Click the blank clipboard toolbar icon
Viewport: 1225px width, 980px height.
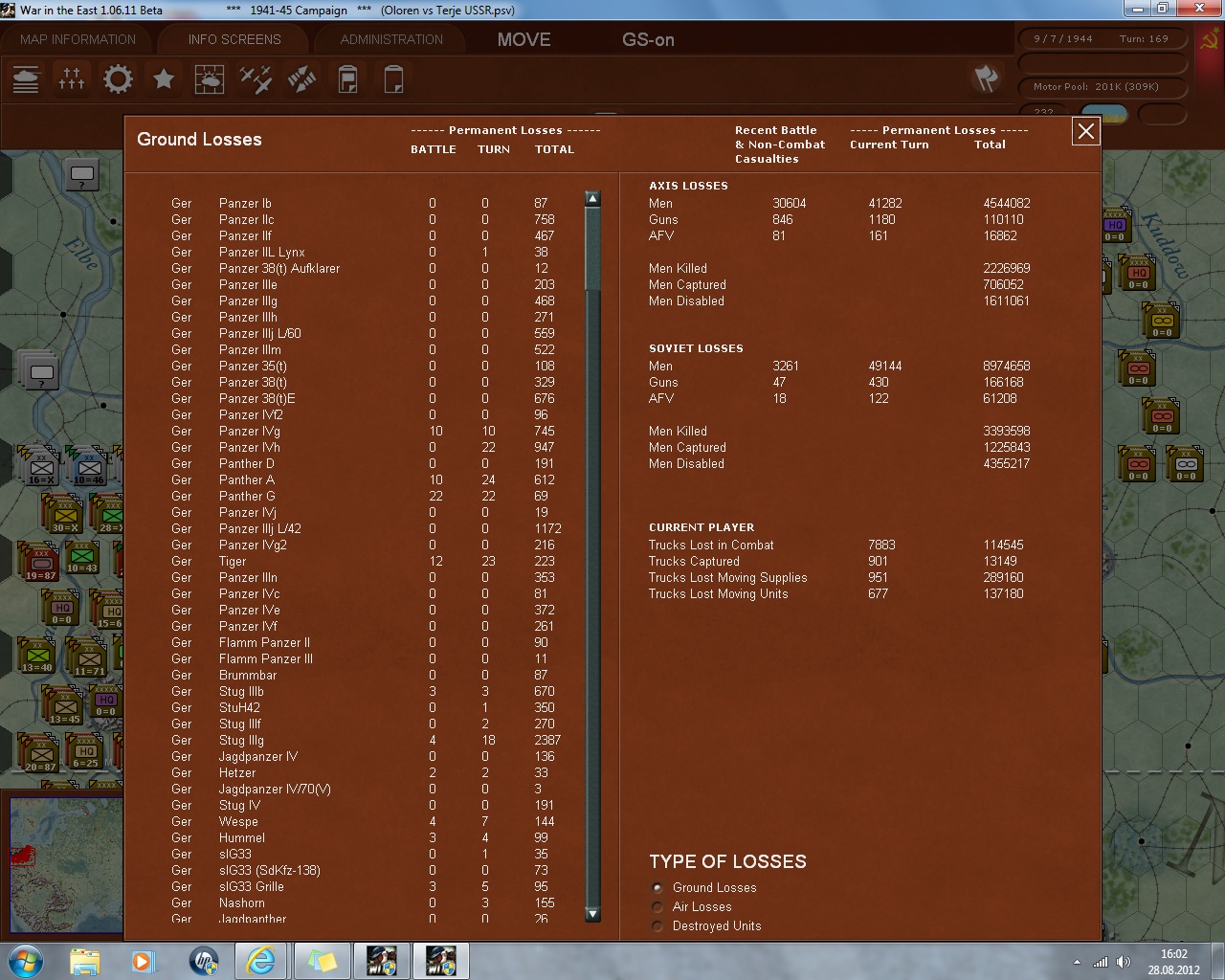393,79
